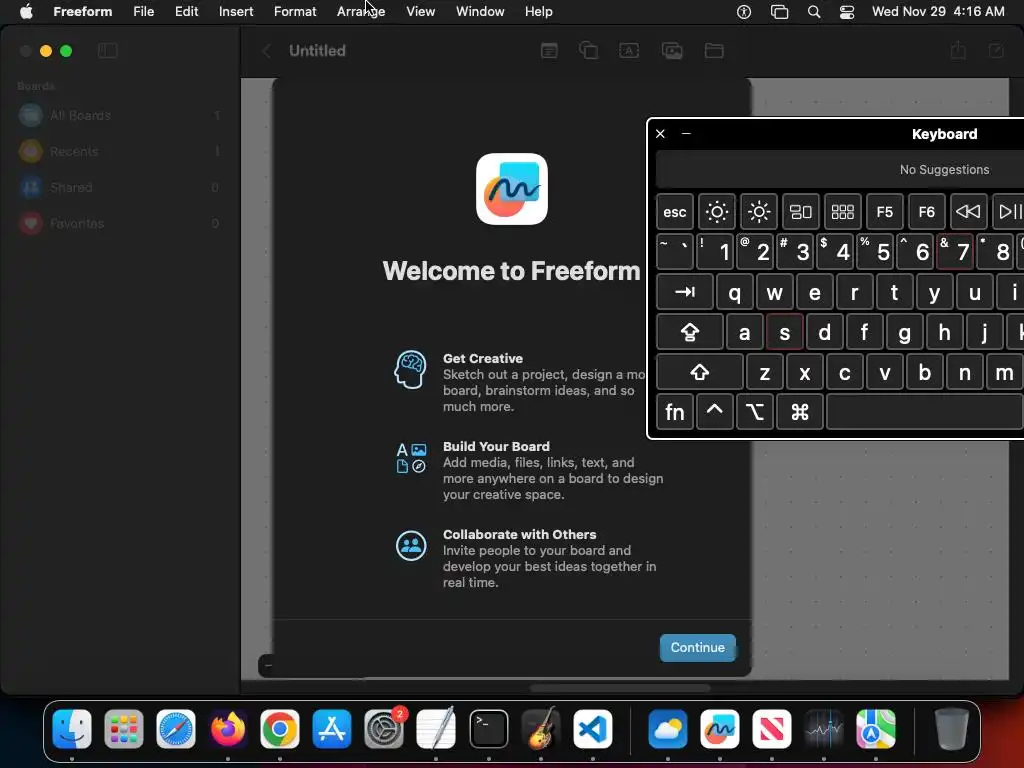Open Visual Studio Code from the Dock

593,729
